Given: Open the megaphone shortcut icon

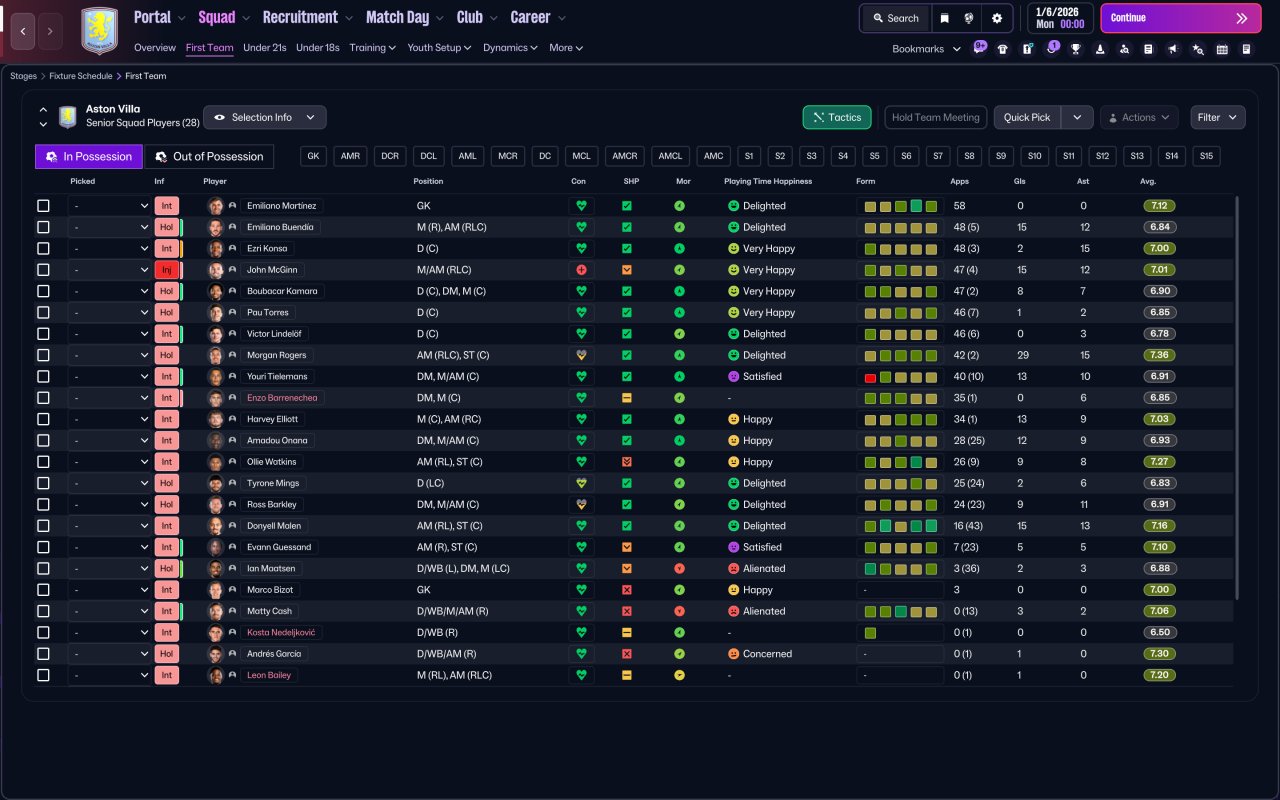Looking at the screenshot, I should 1173,49.
